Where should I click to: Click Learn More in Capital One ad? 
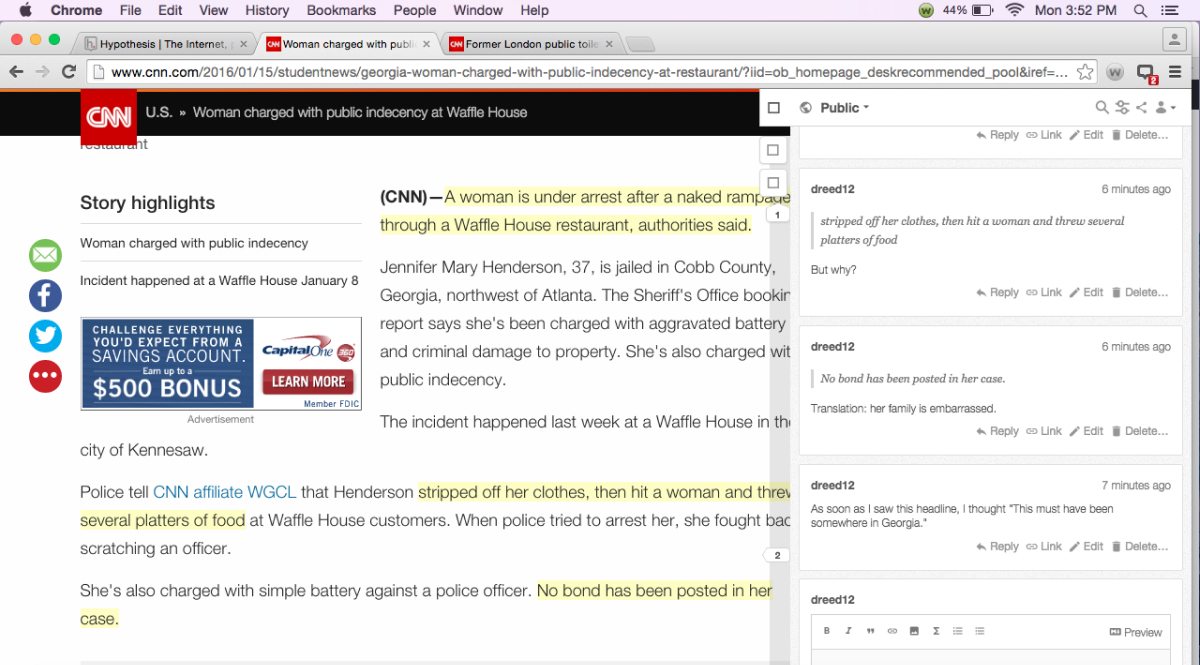click(x=308, y=381)
